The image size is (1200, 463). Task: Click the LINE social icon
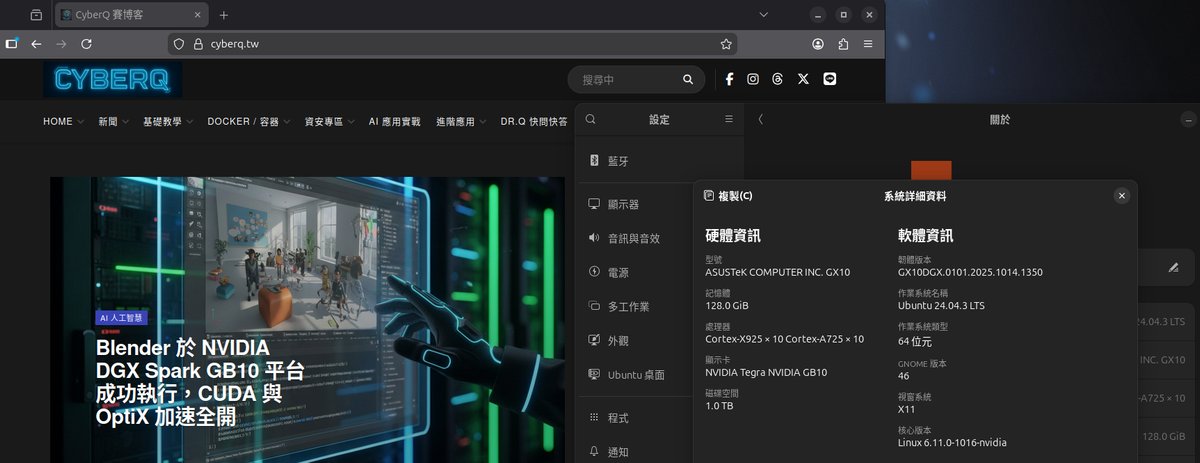[x=829, y=79]
